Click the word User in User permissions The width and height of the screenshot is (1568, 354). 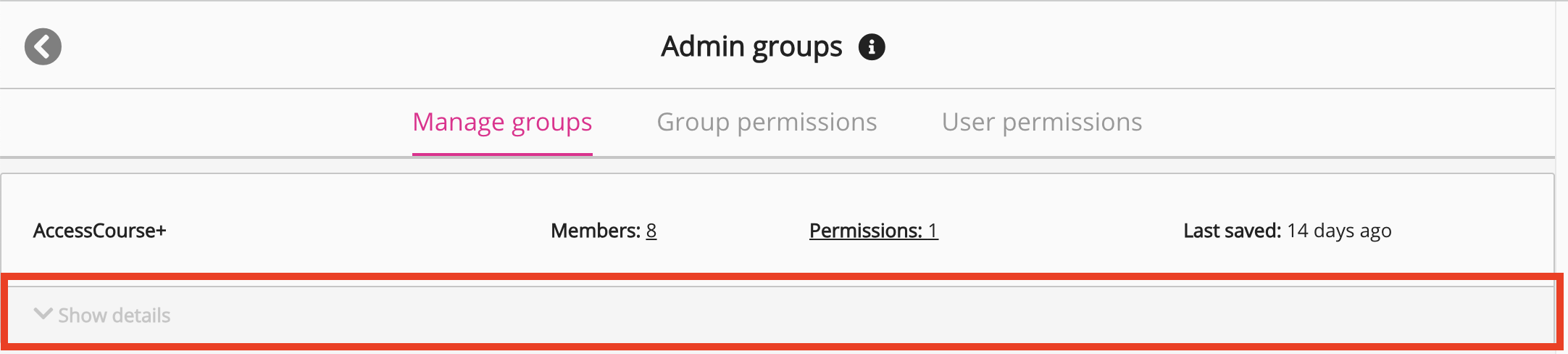coord(969,122)
